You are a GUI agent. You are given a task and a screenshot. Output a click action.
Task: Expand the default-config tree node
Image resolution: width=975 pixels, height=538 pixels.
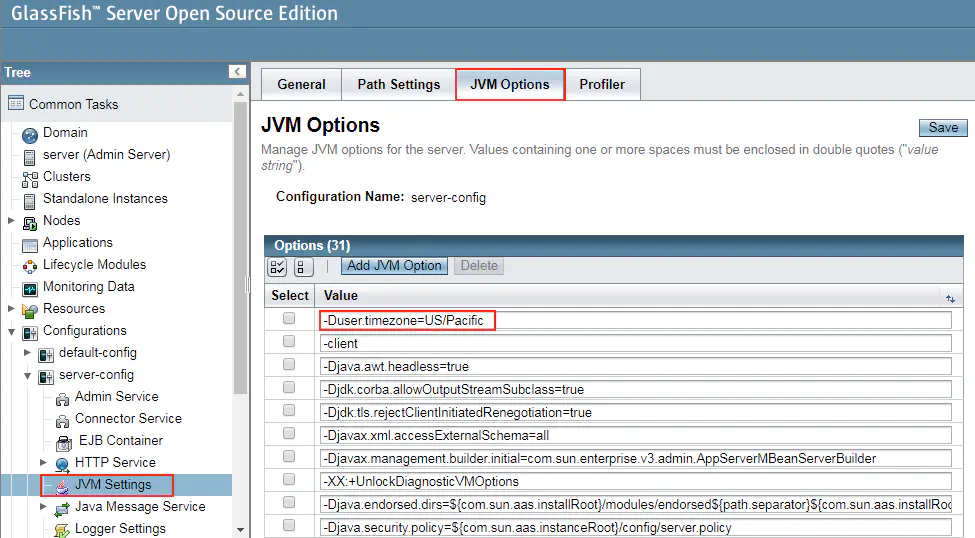point(27,352)
